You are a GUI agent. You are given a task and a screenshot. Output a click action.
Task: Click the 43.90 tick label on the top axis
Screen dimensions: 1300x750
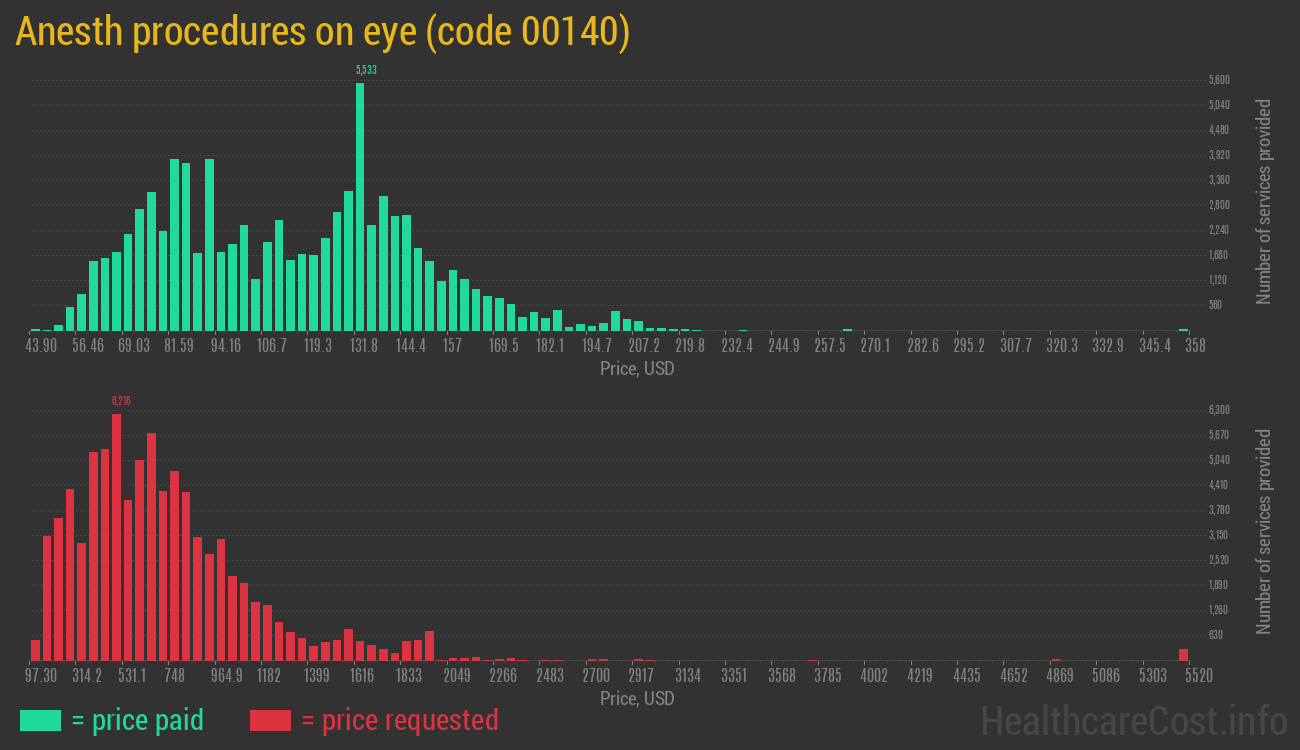(x=42, y=344)
